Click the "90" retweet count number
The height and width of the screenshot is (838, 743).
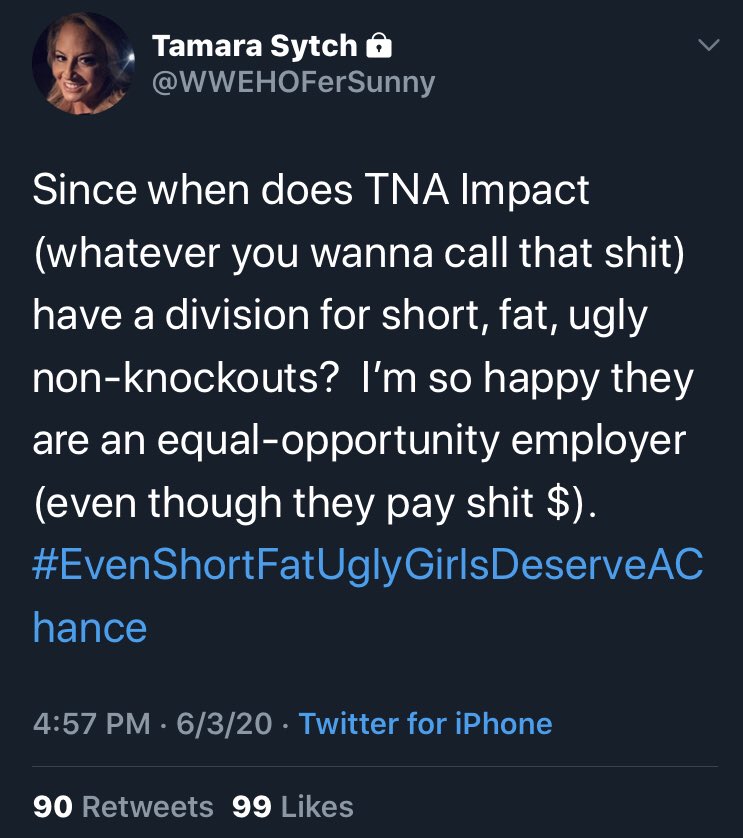(51, 806)
